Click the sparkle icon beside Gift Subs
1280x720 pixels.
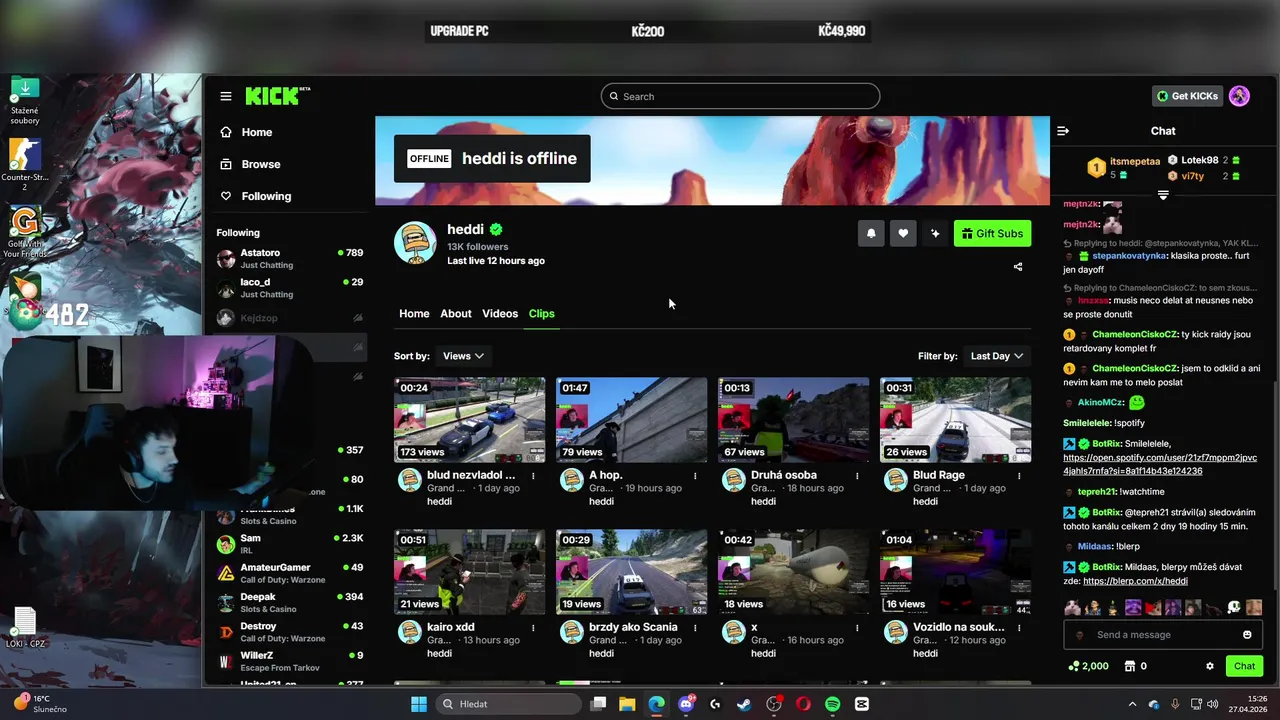935,233
